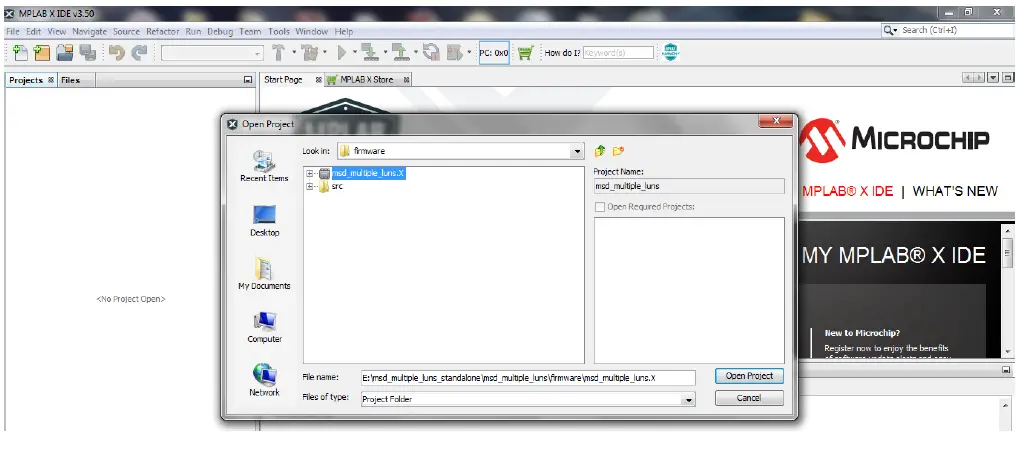Click the New File toolbar icon
The width and height of the screenshot is (1016, 453).
coord(21,52)
